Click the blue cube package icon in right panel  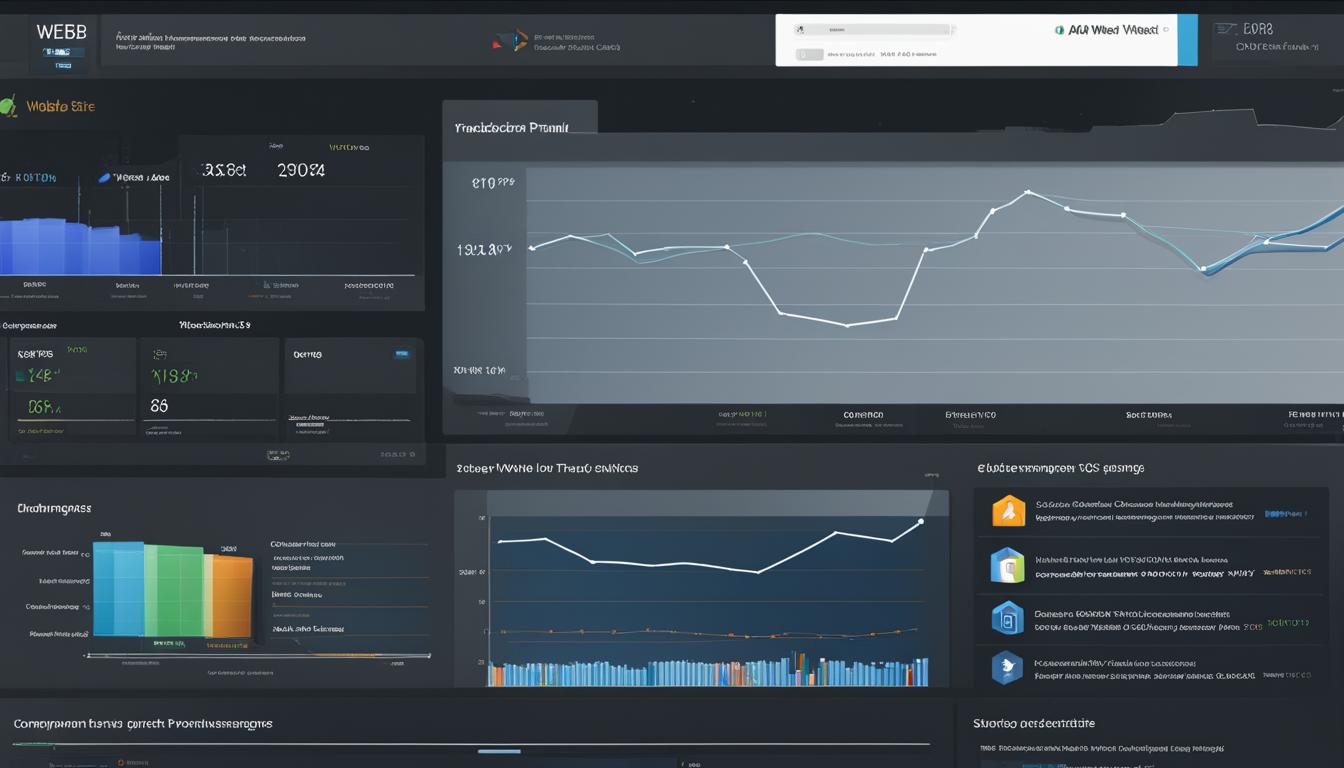tap(1007, 564)
